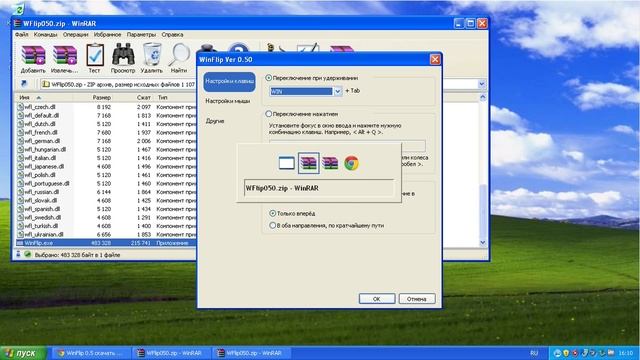Expand the WinRAR address bar dropdown
The width and height of the screenshot is (640, 360).
pyautogui.click(x=482, y=84)
